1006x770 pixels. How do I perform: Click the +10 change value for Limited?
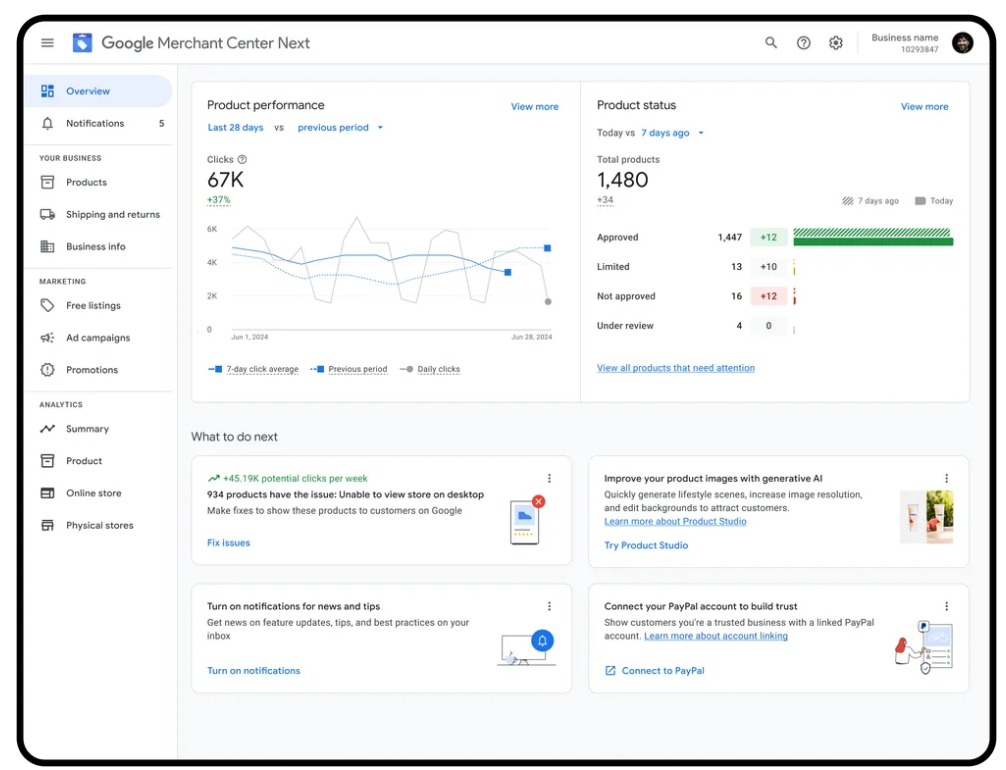pos(768,266)
